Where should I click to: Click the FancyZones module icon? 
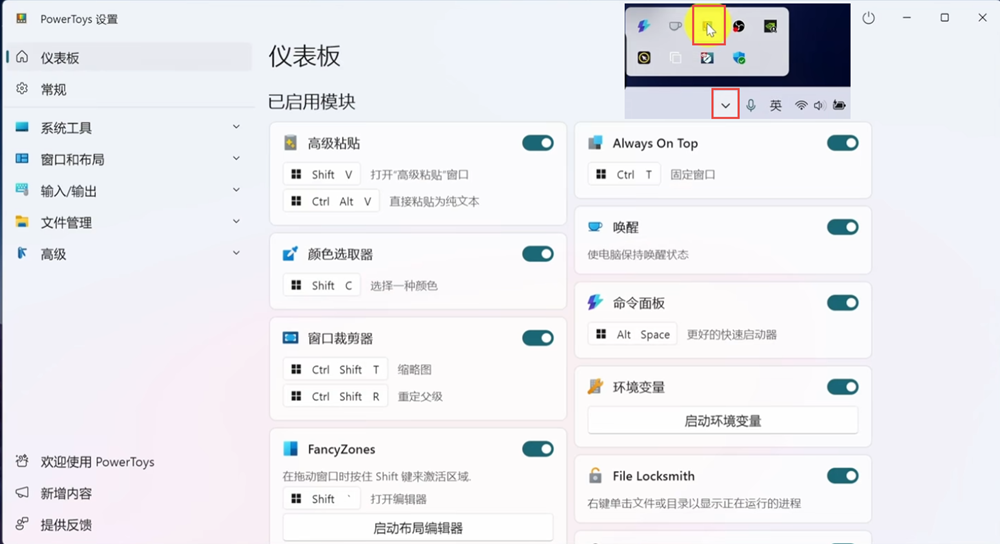pos(290,449)
